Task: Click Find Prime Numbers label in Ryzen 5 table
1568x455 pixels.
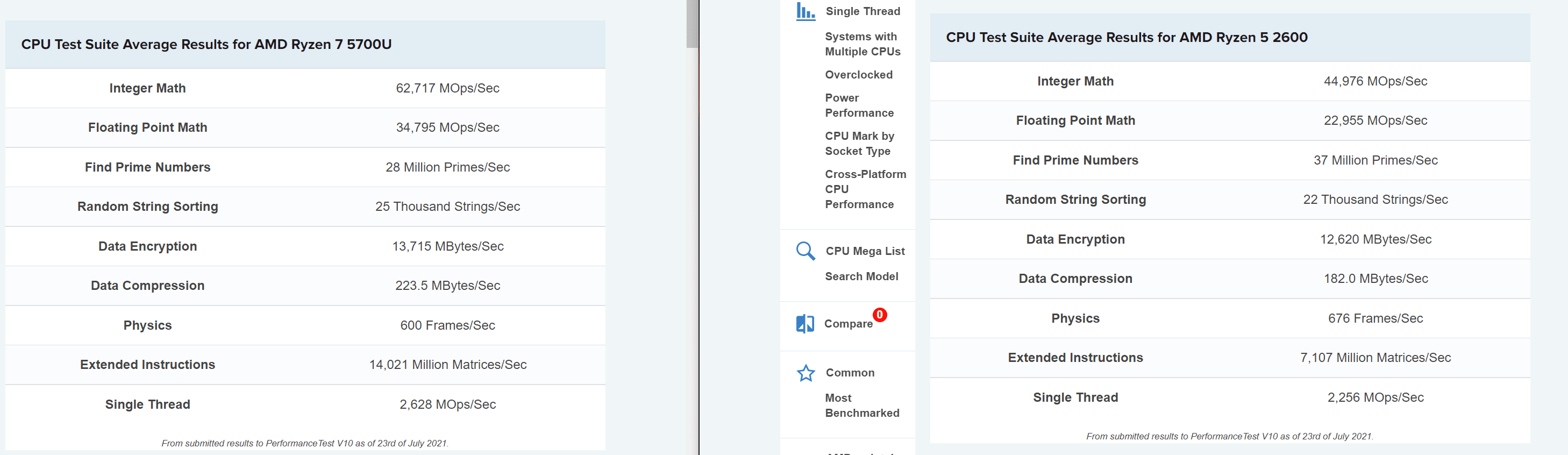Action: tap(1075, 160)
